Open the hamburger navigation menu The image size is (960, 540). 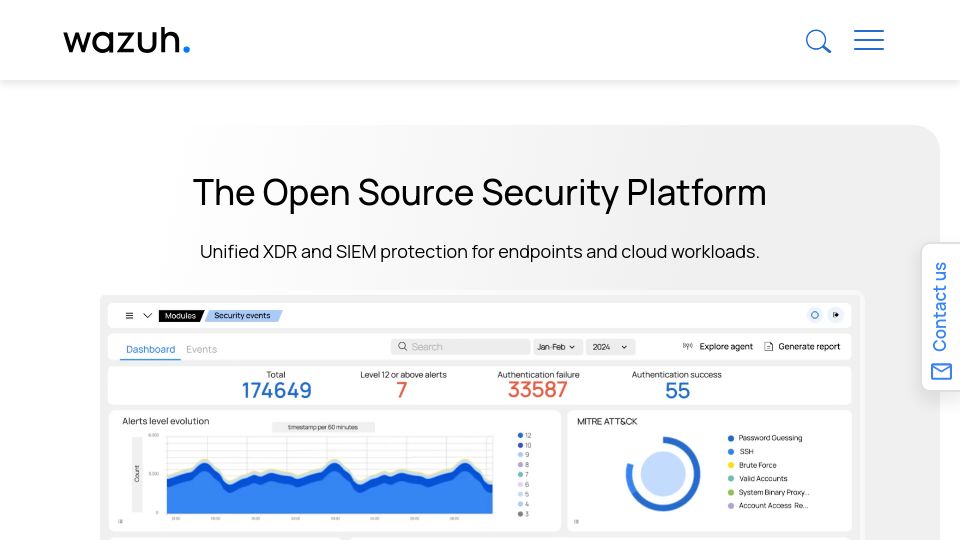869,40
